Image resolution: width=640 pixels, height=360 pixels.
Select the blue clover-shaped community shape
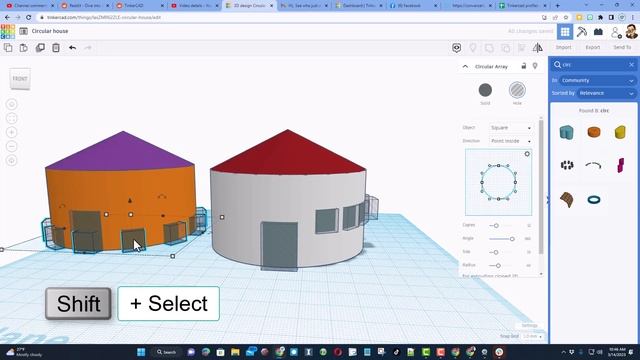coord(567,132)
